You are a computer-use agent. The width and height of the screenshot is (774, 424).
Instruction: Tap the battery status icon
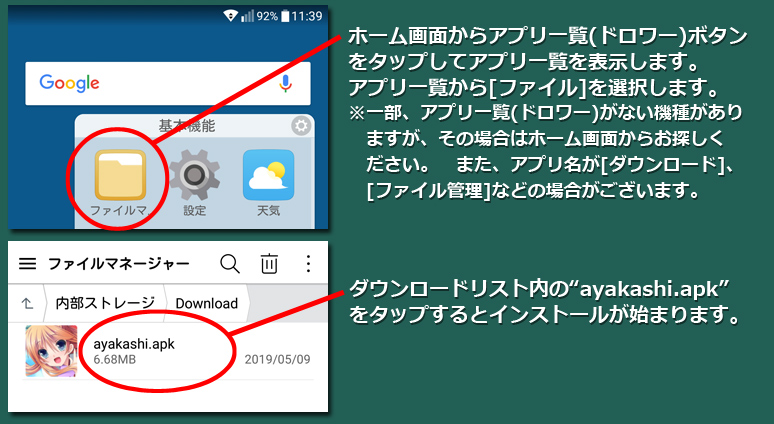coord(285,16)
